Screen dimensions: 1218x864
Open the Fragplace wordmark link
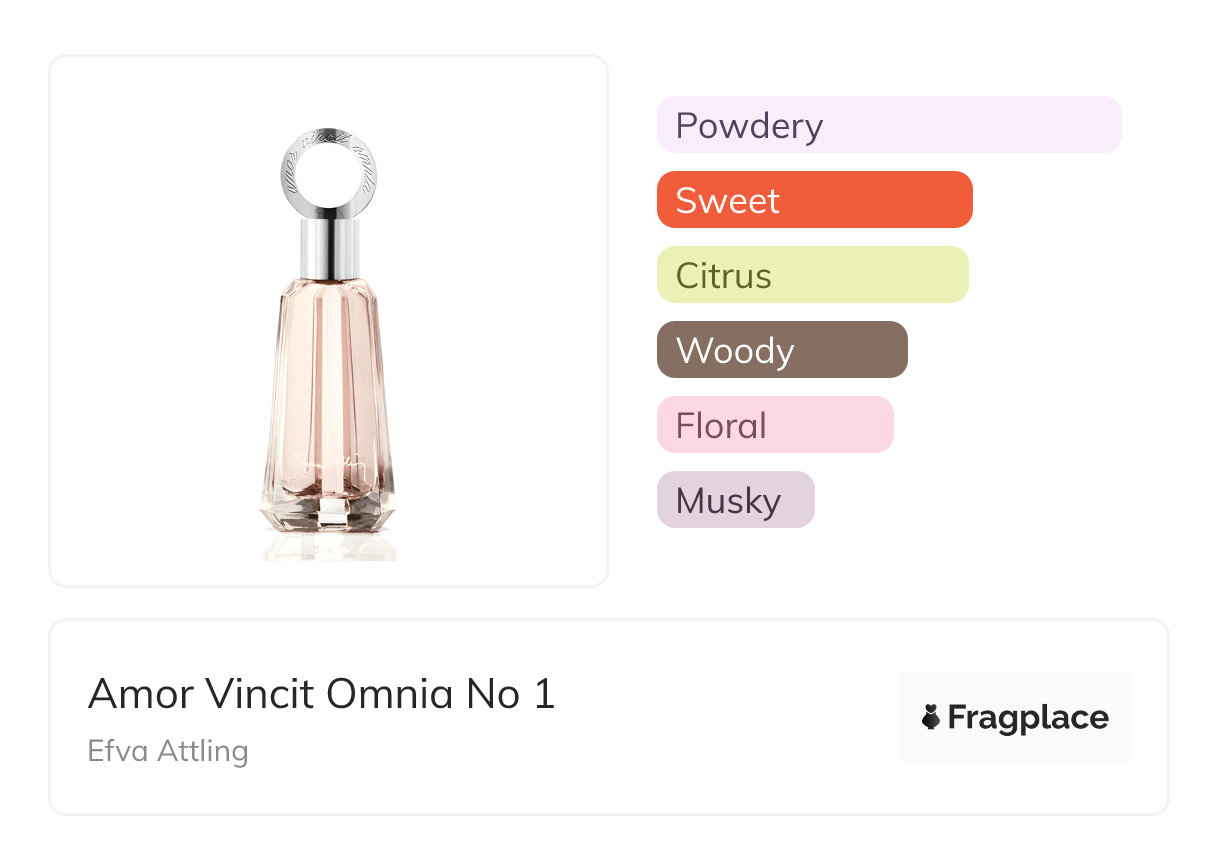(x=1028, y=718)
